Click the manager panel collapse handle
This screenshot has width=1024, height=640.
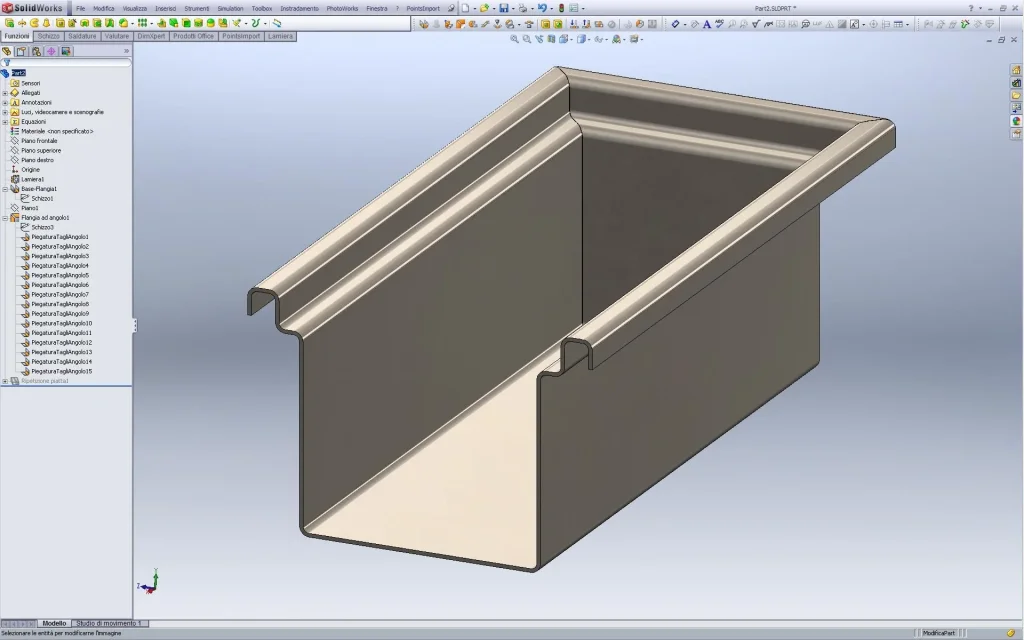coord(135,325)
